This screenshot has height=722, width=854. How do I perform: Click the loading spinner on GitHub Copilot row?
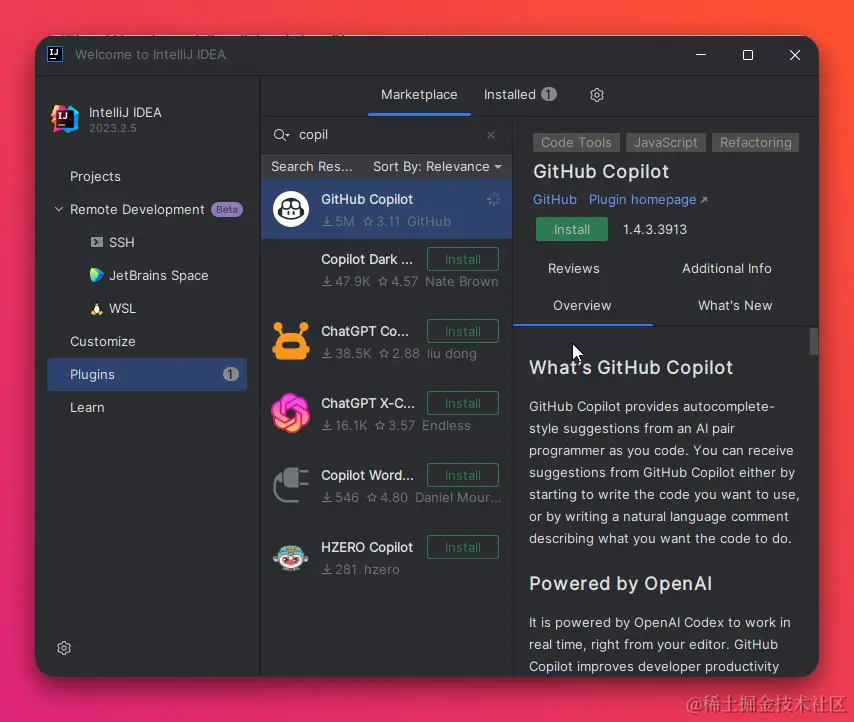(x=493, y=199)
